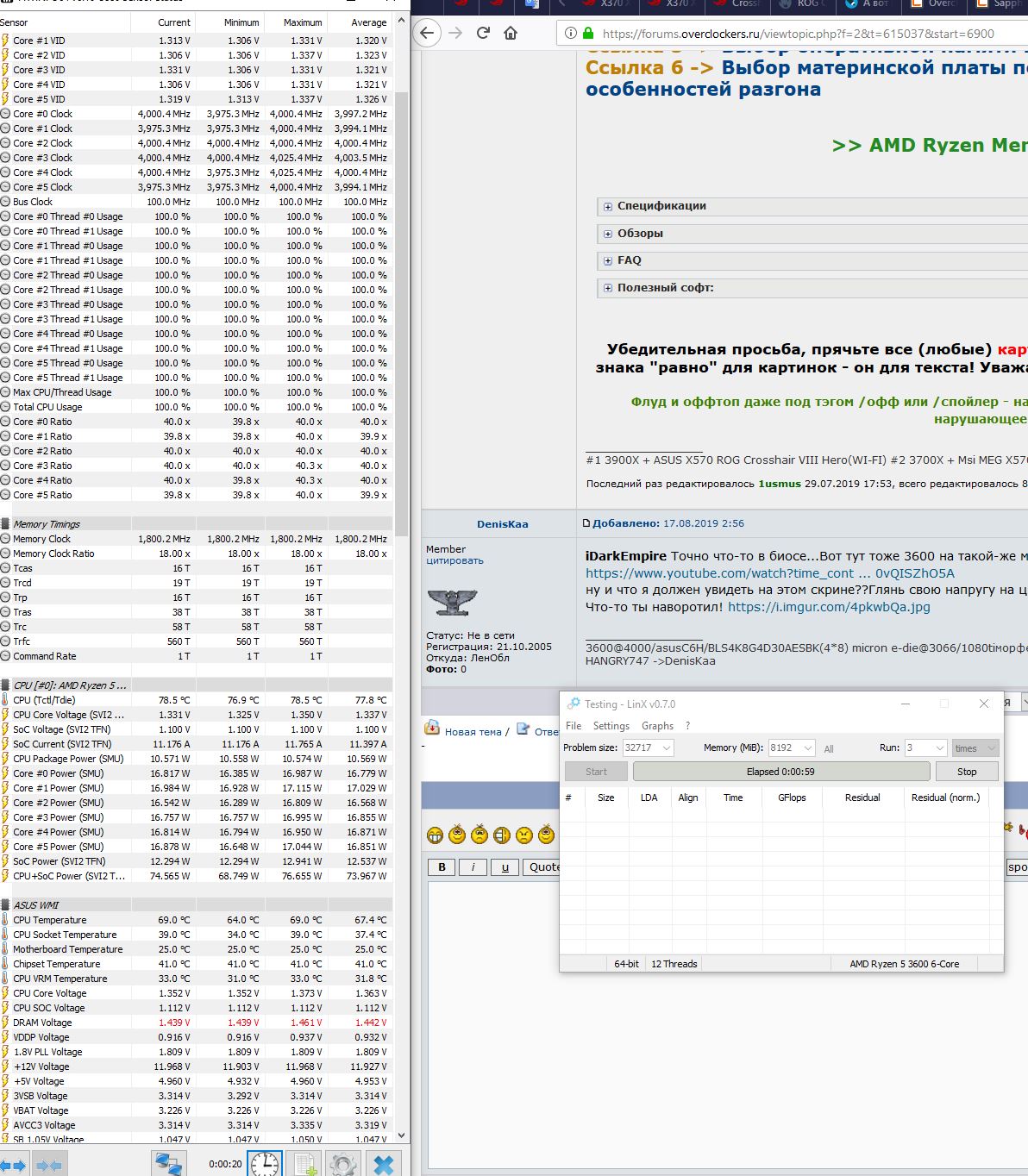Insert the fourth smiley emoticon

[x=502, y=835]
